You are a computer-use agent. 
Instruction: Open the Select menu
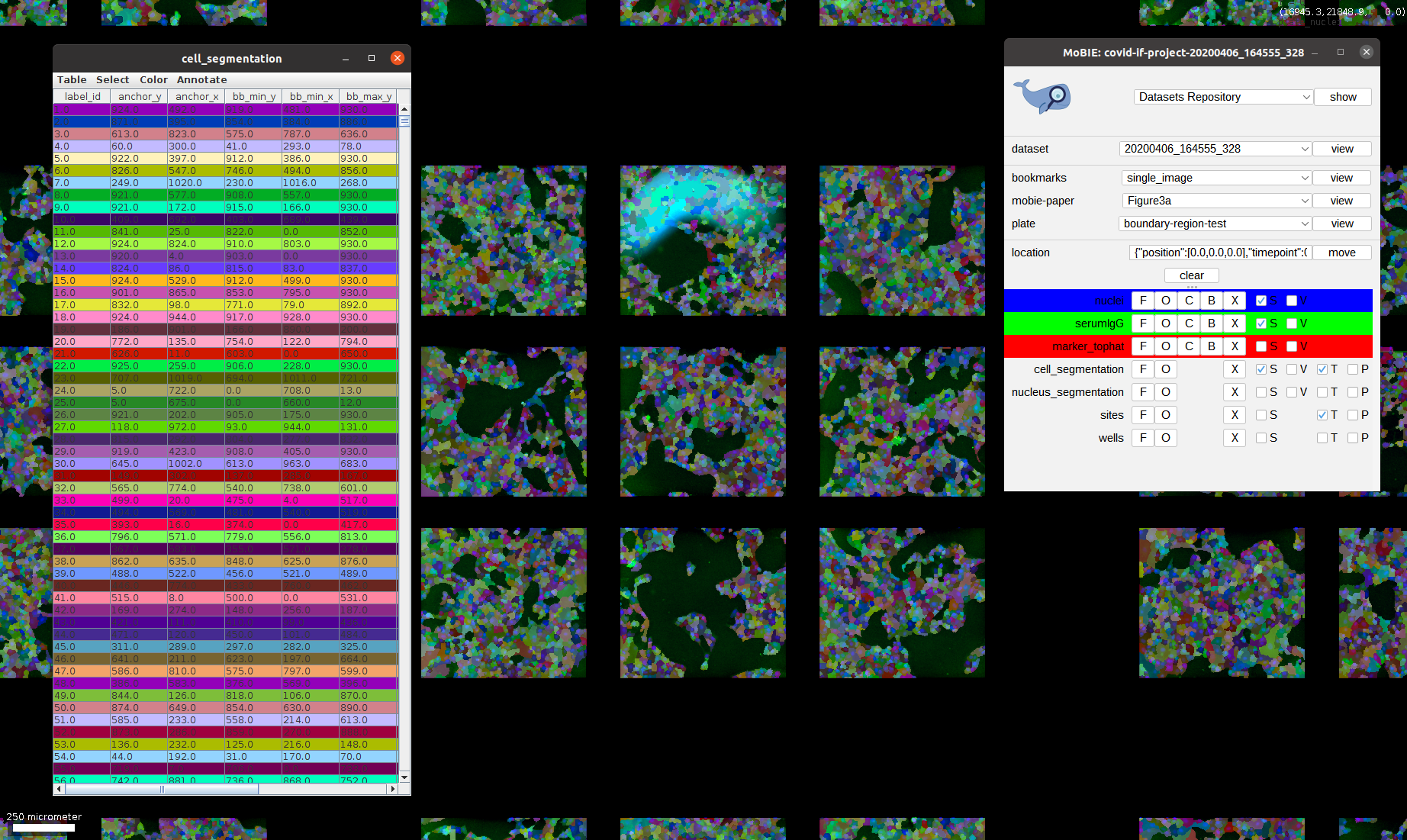click(112, 80)
